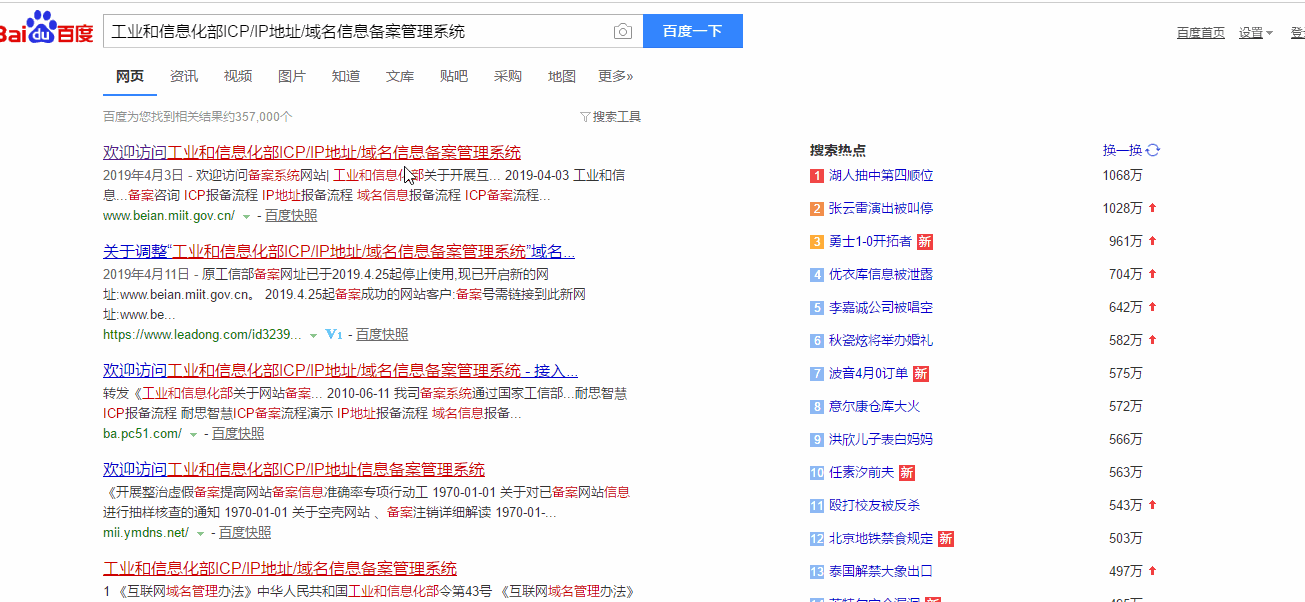Switch to the 采购 tab
This screenshot has width=1305, height=602.
click(x=508, y=76)
